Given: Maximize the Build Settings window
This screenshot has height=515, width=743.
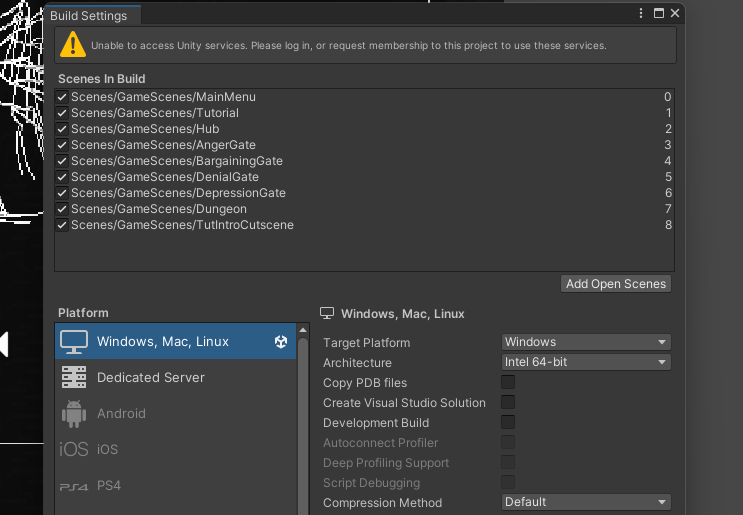Looking at the screenshot, I should click(659, 13).
